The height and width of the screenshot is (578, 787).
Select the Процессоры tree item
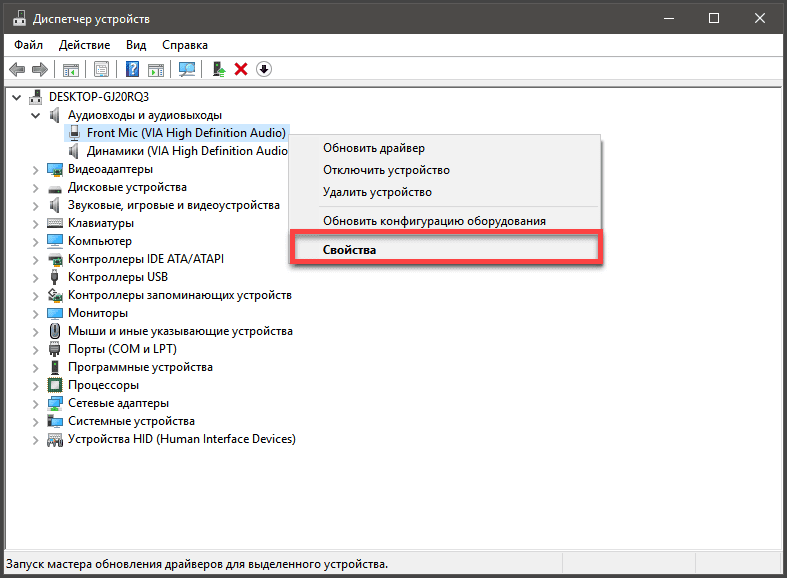(x=103, y=385)
